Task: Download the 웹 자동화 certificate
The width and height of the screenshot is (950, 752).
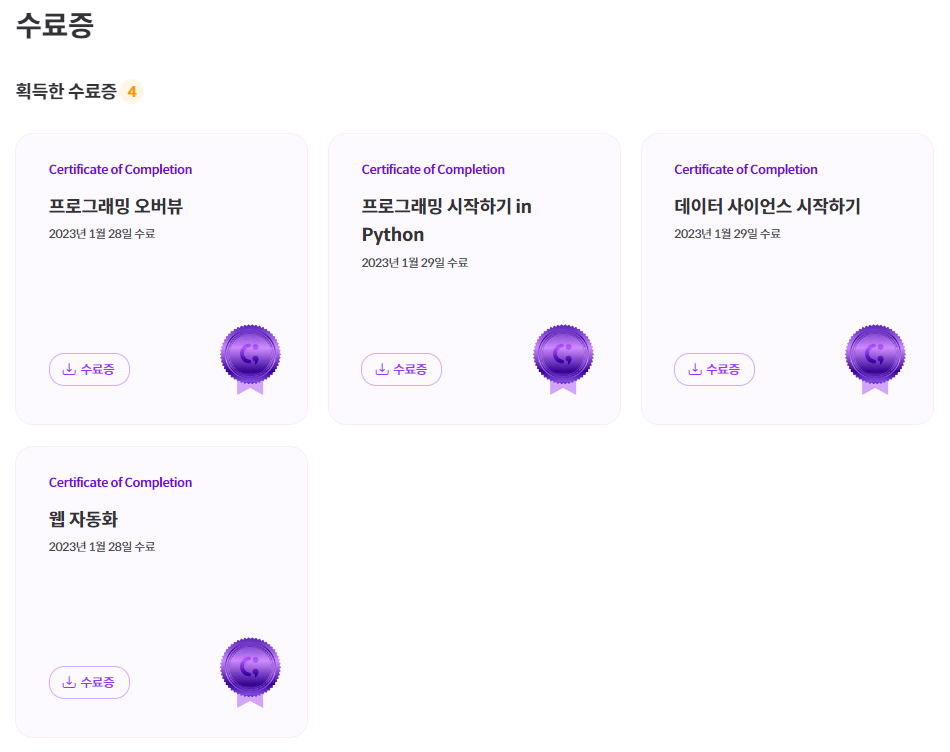Action: (x=89, y=682)
